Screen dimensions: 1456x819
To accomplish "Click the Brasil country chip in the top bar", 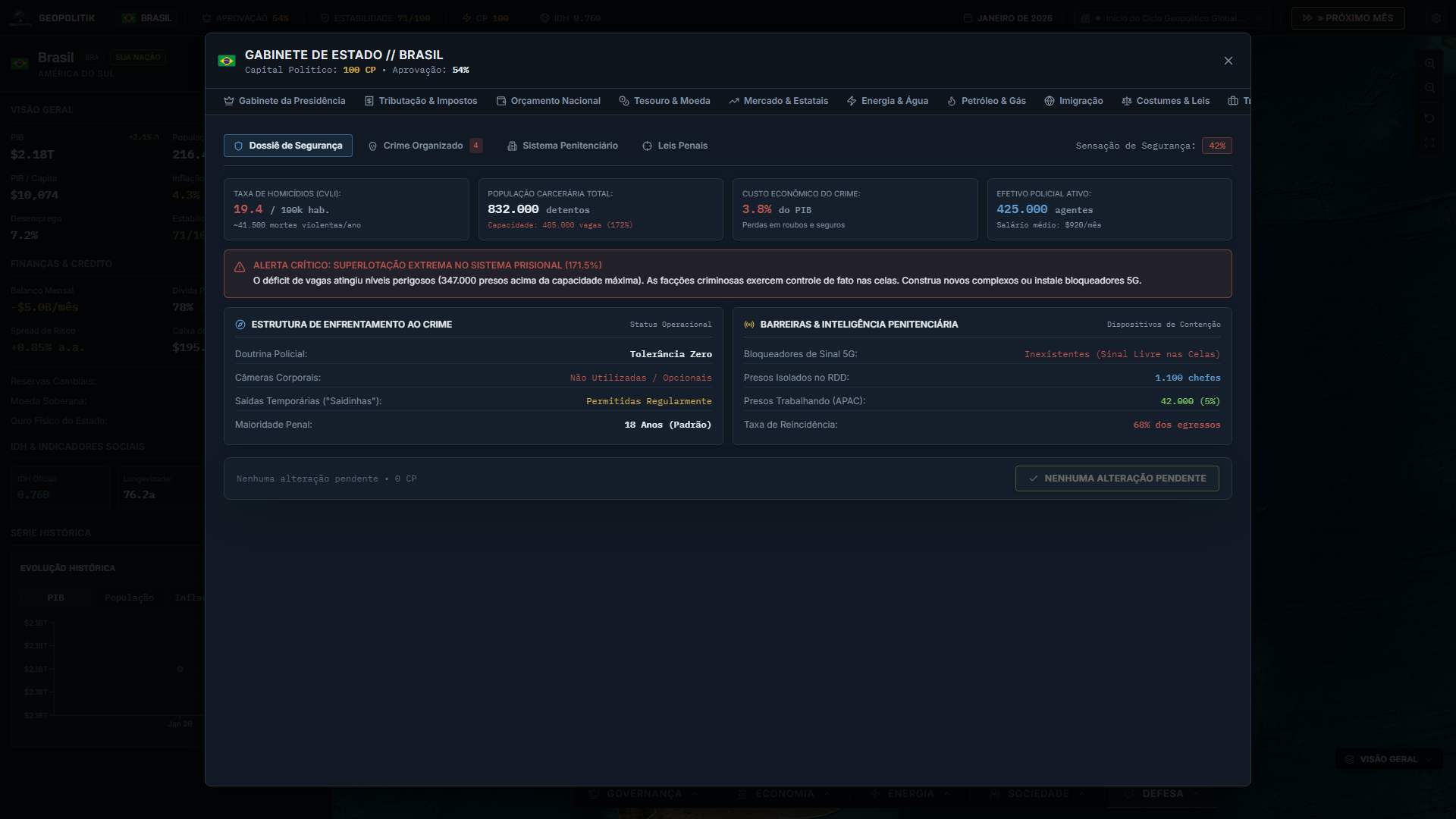I will 148,18.
